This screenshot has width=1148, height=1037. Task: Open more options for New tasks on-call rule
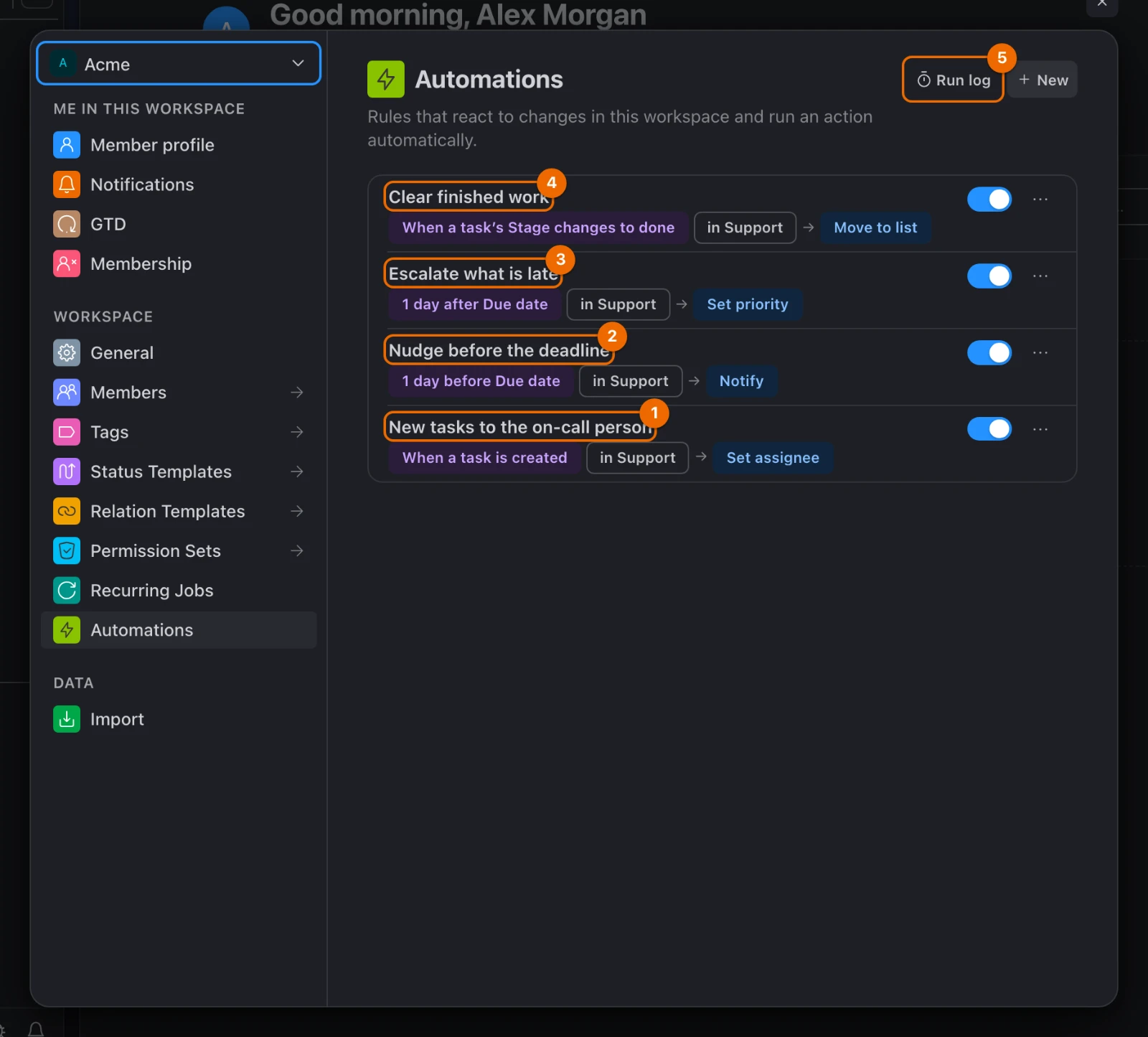[x=1040, y=429]
